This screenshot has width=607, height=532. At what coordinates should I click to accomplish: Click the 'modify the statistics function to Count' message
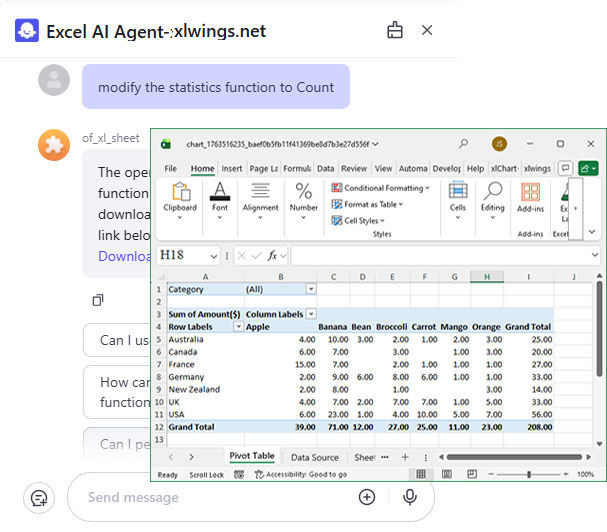(x=216, y=87)
